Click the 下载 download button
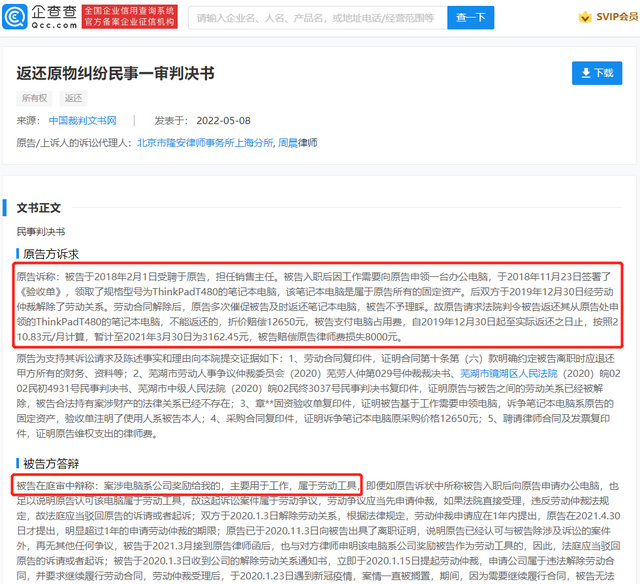640x584 pixels. pyautogui.click(x=596, y=73)
